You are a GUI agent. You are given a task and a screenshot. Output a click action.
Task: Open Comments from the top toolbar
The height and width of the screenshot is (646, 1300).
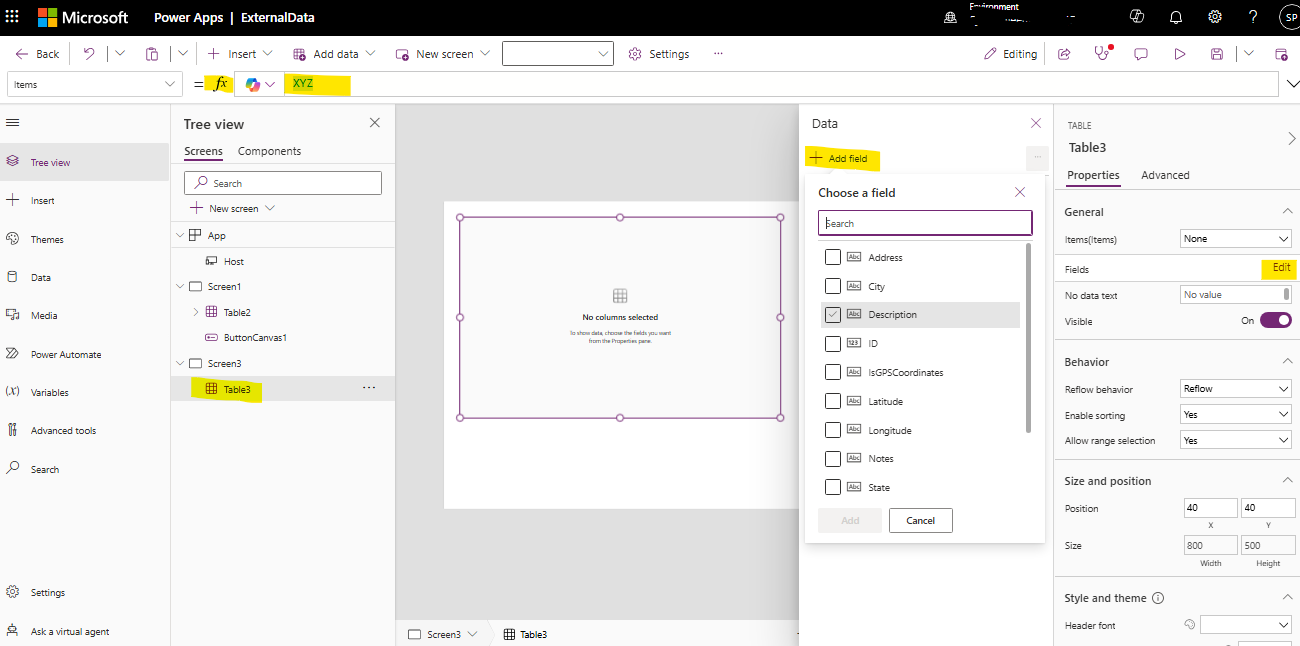1140,53
